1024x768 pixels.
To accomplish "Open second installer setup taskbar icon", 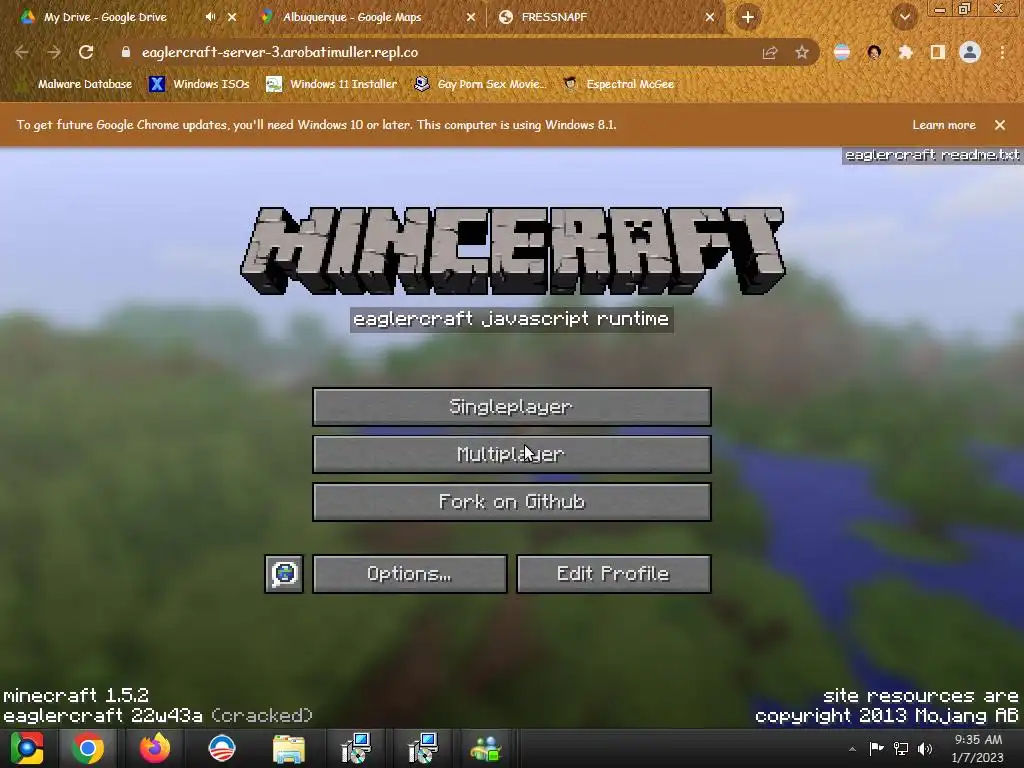I will [423, 748].
